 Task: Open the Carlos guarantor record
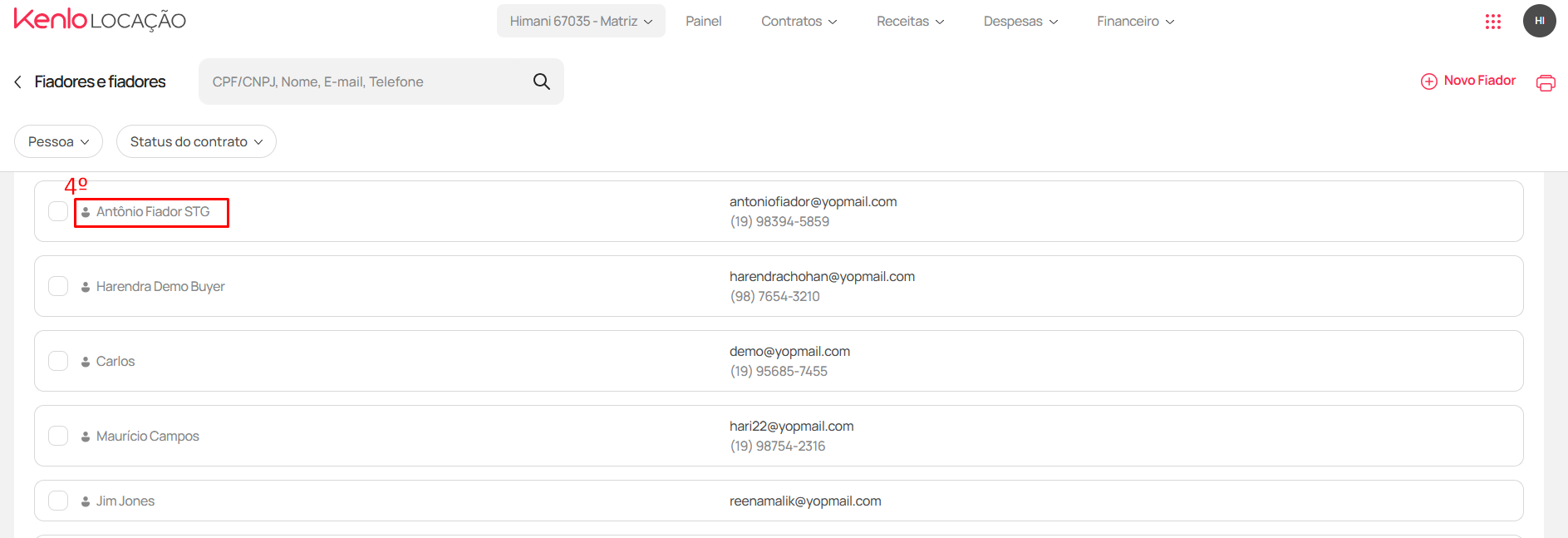116,362
